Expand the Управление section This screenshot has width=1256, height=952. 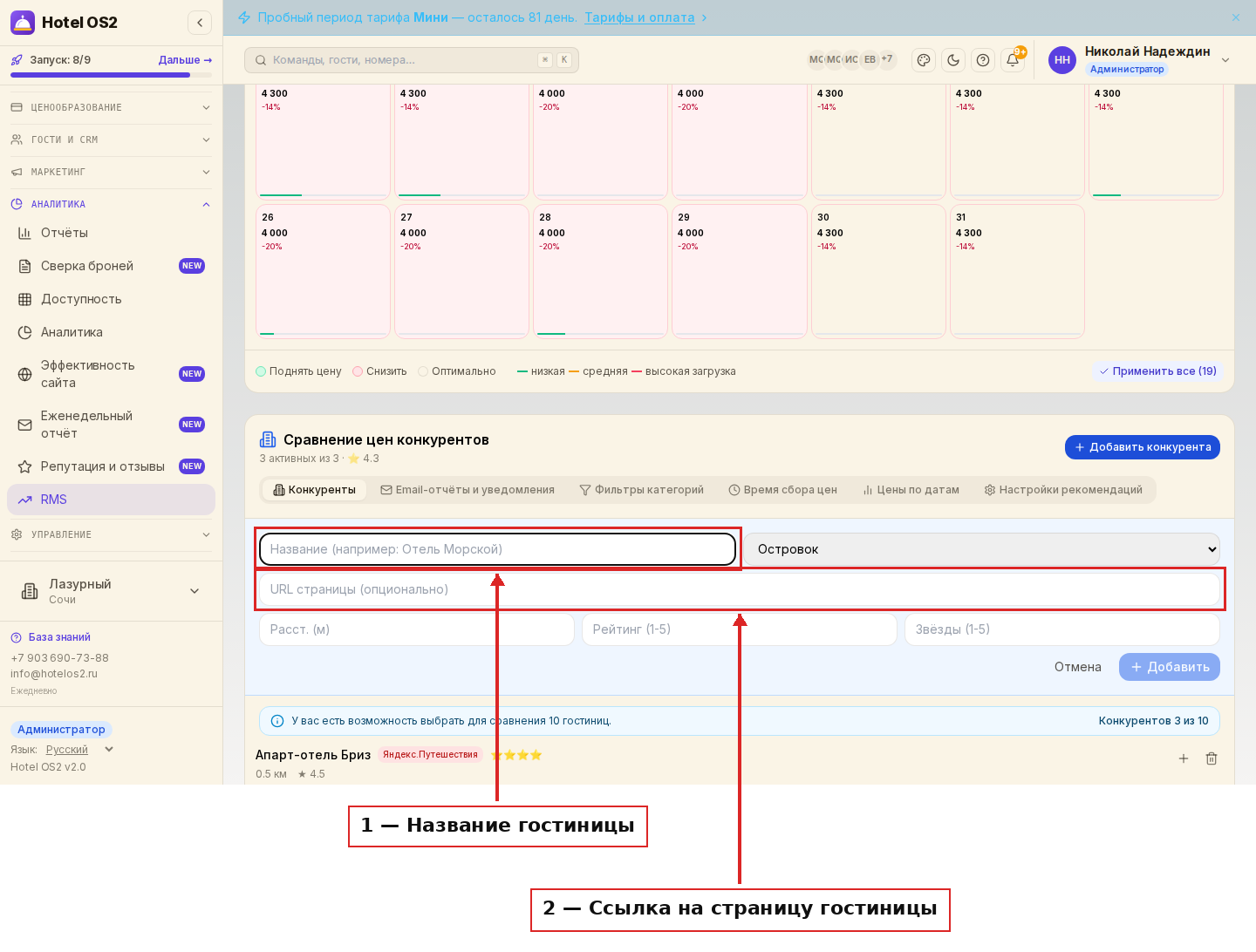[111, 534]
